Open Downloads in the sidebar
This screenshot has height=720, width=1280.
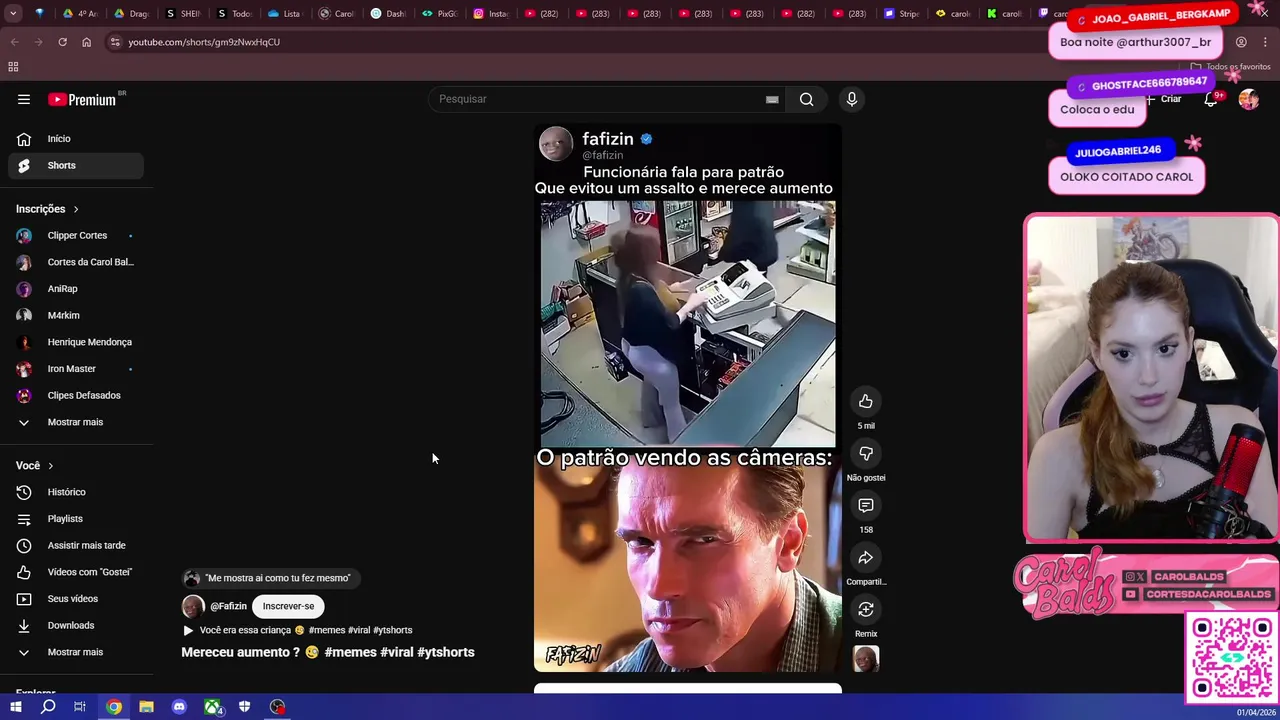pos(76,625)
